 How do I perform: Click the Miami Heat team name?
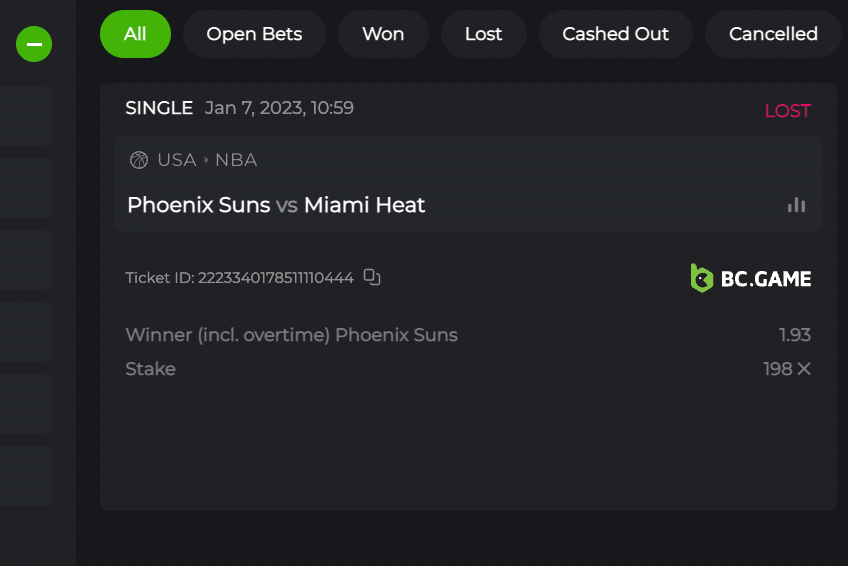pyautogui.click(x=365, y=205)
